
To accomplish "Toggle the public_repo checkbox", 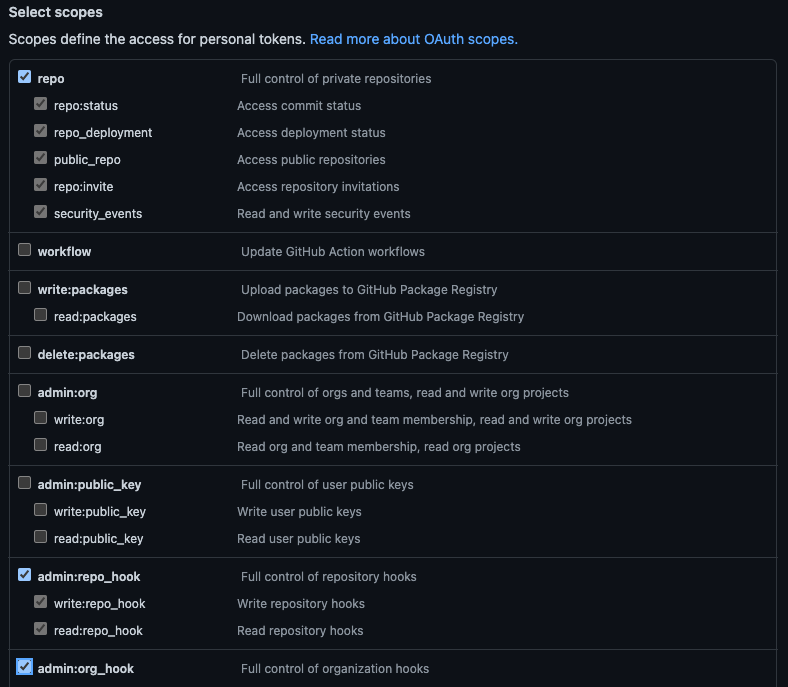I will (41, 158).
